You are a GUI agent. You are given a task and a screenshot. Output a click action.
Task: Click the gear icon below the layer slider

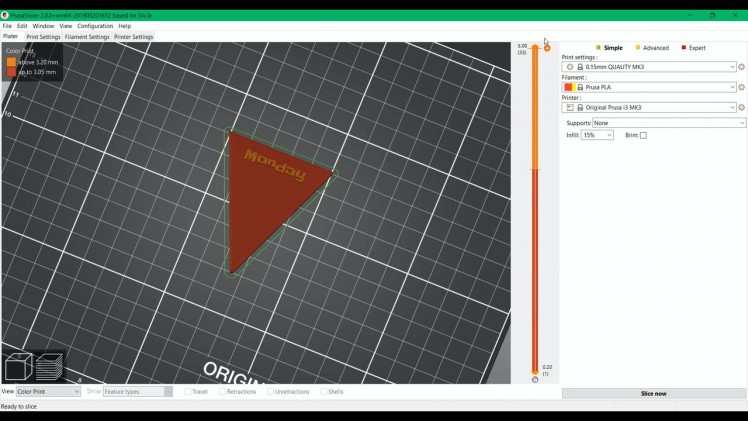(x=535, y=380)
